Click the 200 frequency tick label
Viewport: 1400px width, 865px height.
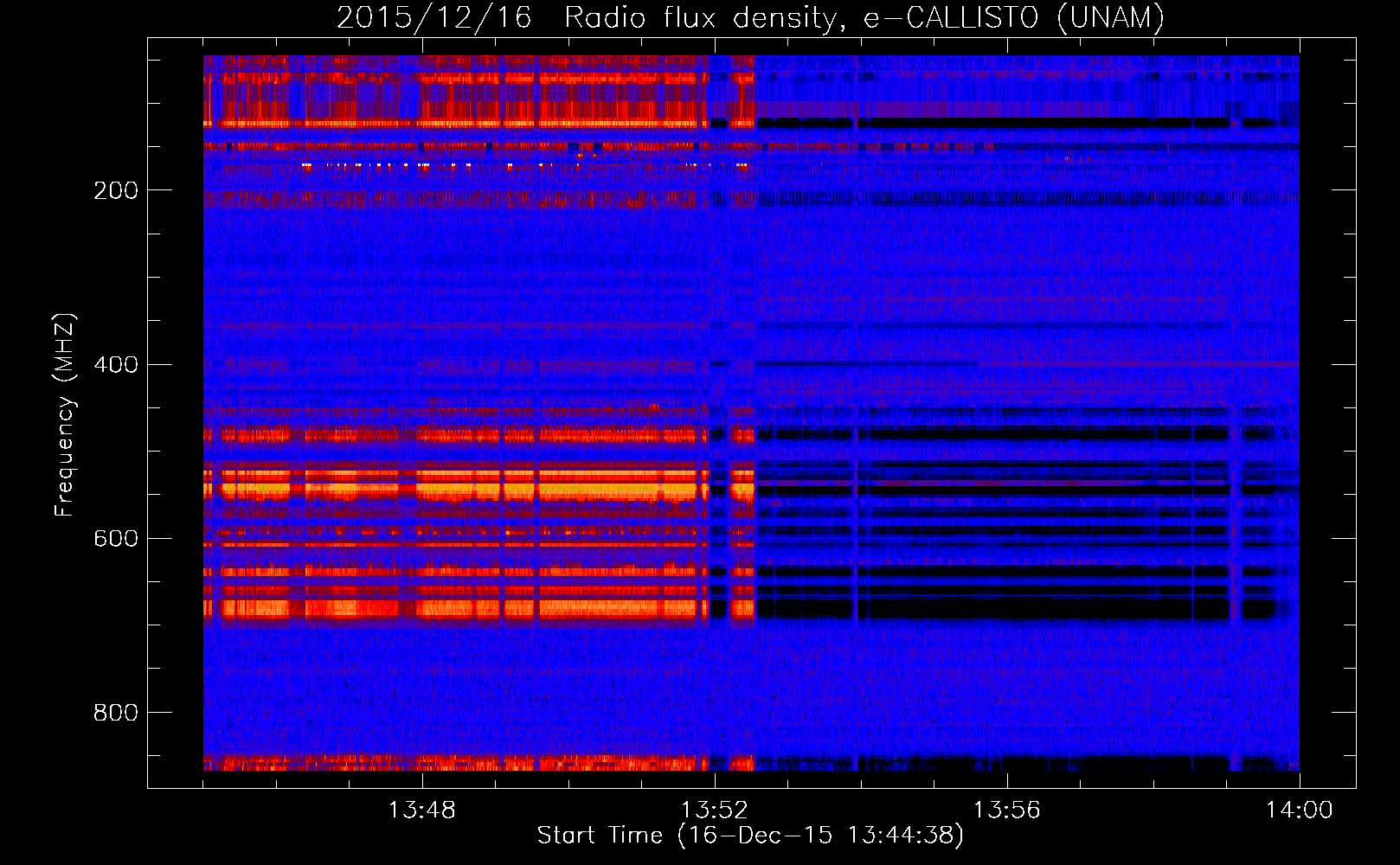pyautogui.click(x=115, y=190)
